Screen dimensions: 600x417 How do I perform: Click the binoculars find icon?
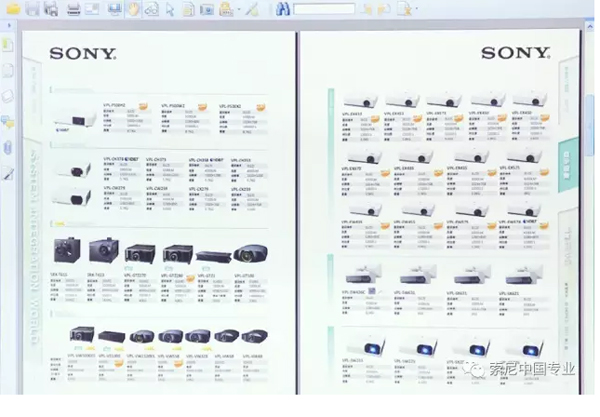282,9
